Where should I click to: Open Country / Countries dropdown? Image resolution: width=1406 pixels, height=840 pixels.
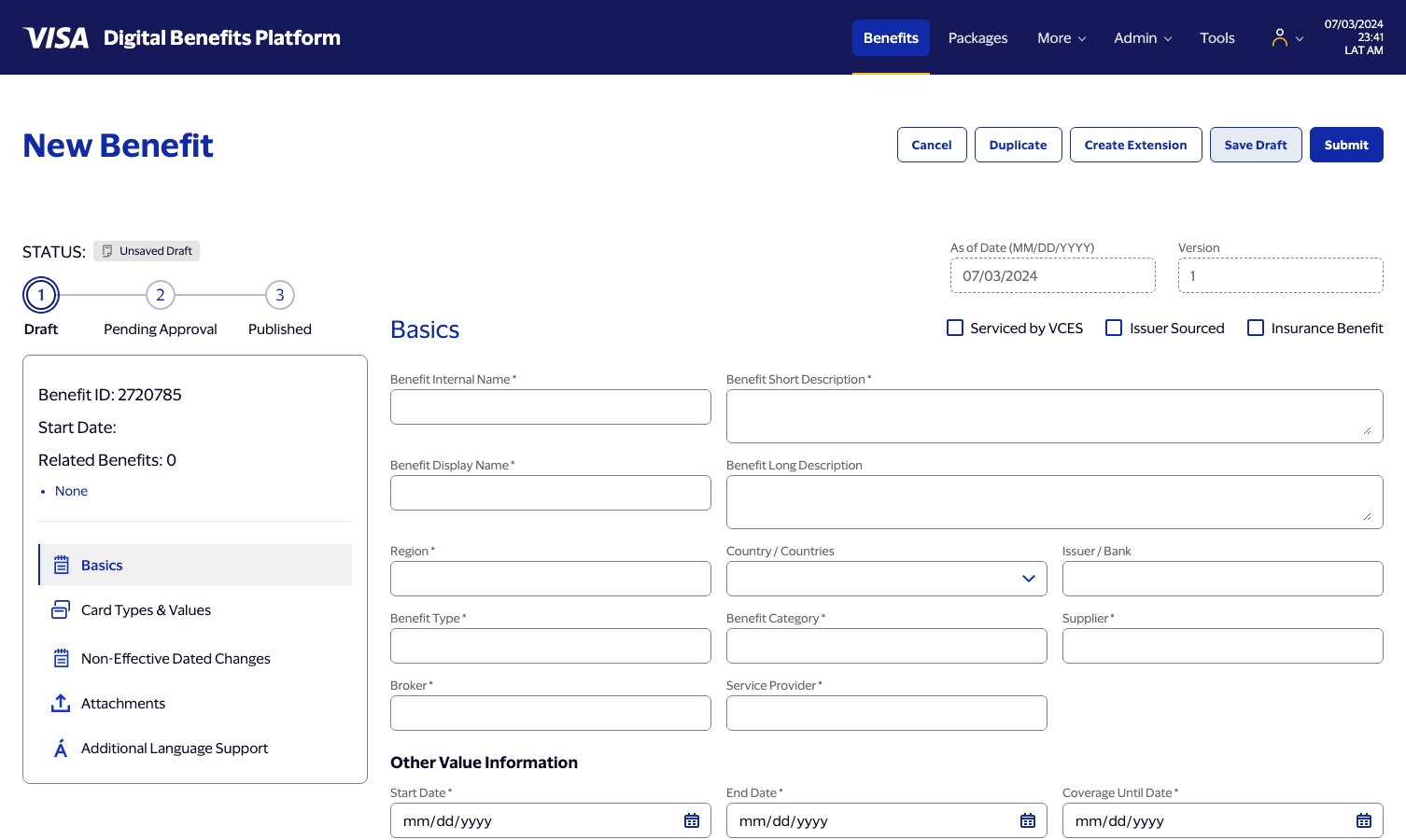(887, 579)
